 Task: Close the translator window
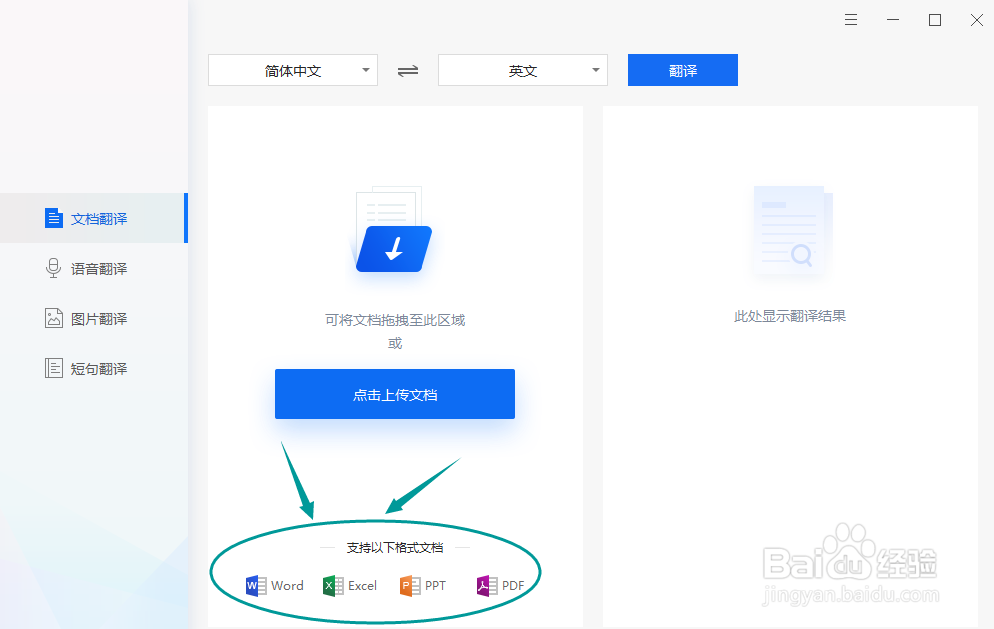pos(976,20)
